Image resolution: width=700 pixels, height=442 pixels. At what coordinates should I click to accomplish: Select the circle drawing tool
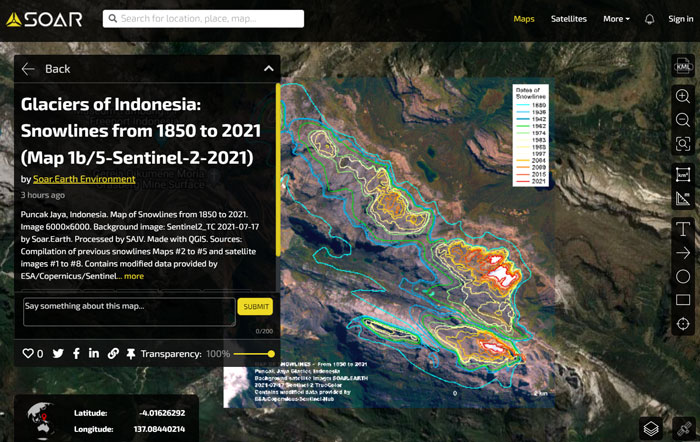tap(683, 277)
